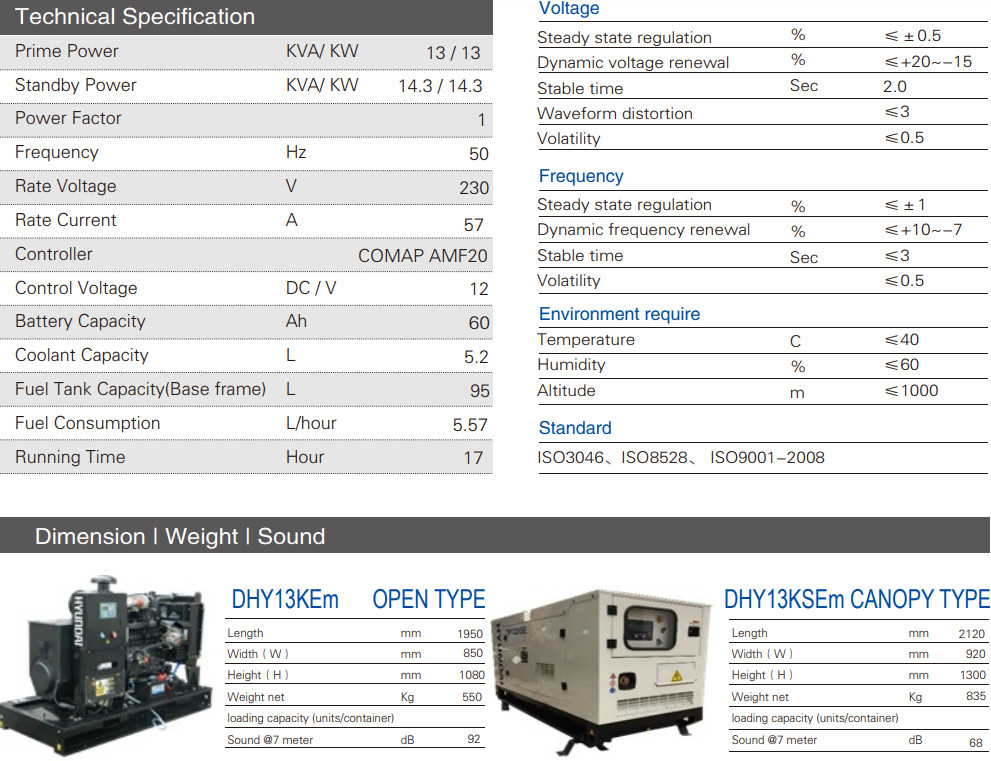Click the canopy height value '1300'
The height and width of the screenshot is (761, 991).
coord(973,676)
